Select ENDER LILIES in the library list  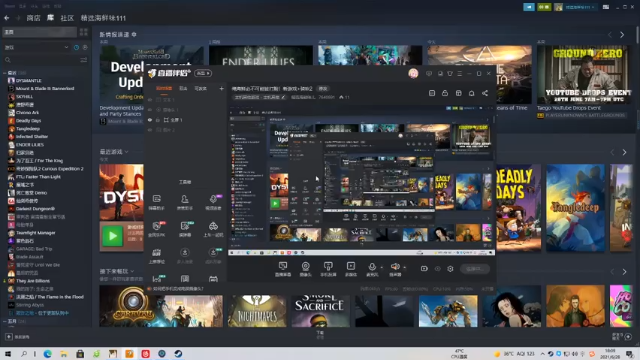coord(29,145)
